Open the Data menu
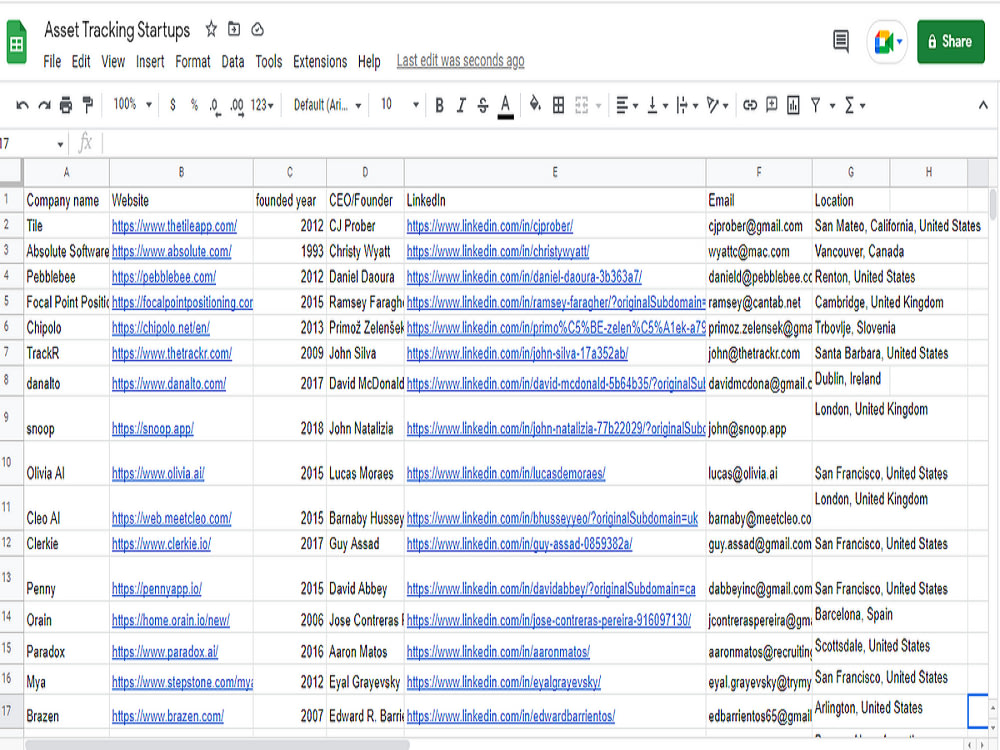The width and height of the screenshot is (1000, 750). point(233,62)
